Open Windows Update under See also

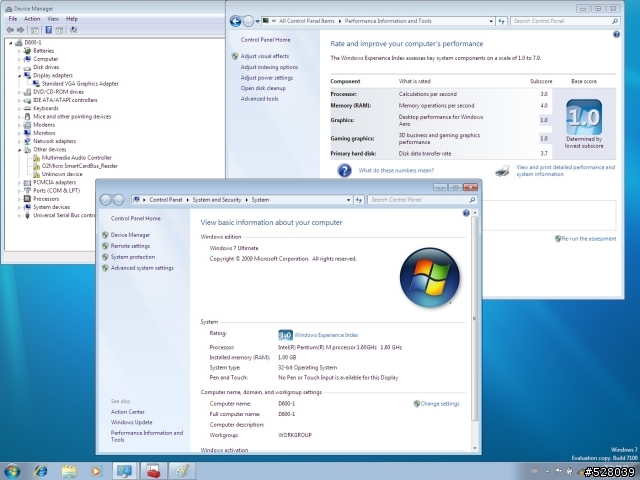click(x=131, y=422)
